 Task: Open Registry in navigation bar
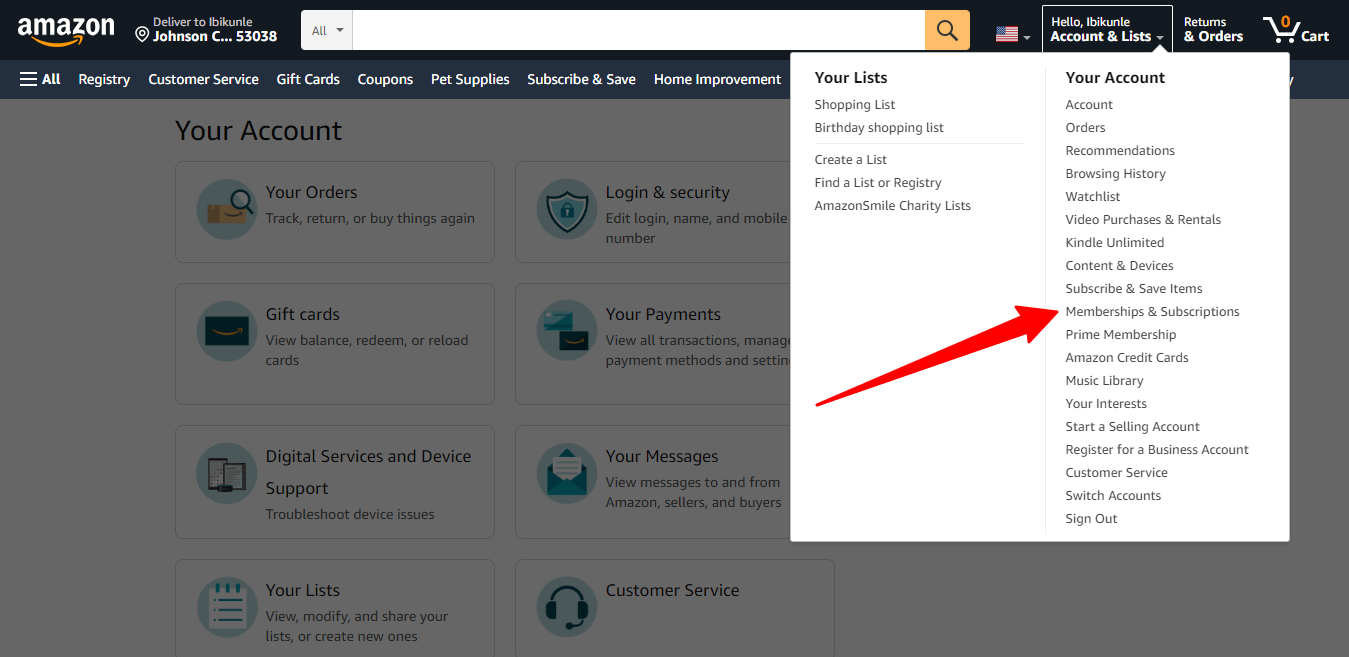coord(104,79)
